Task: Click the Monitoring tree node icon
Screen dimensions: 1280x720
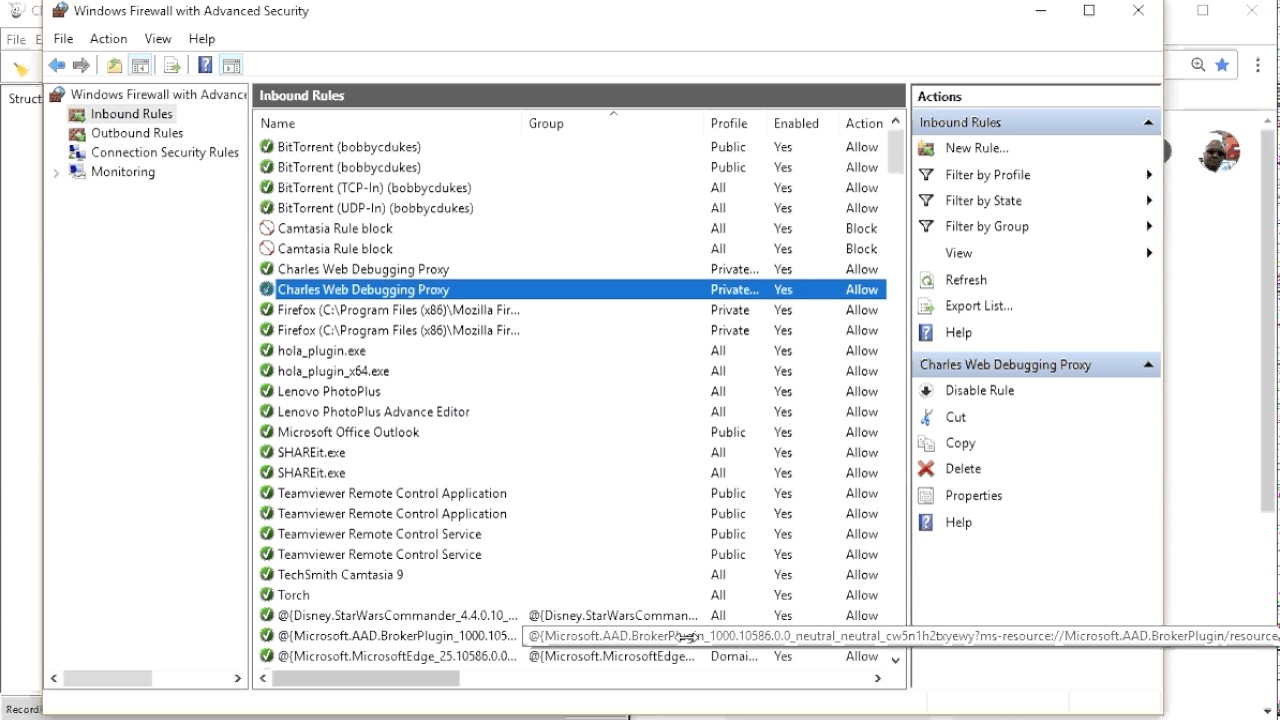Action: 77,172
